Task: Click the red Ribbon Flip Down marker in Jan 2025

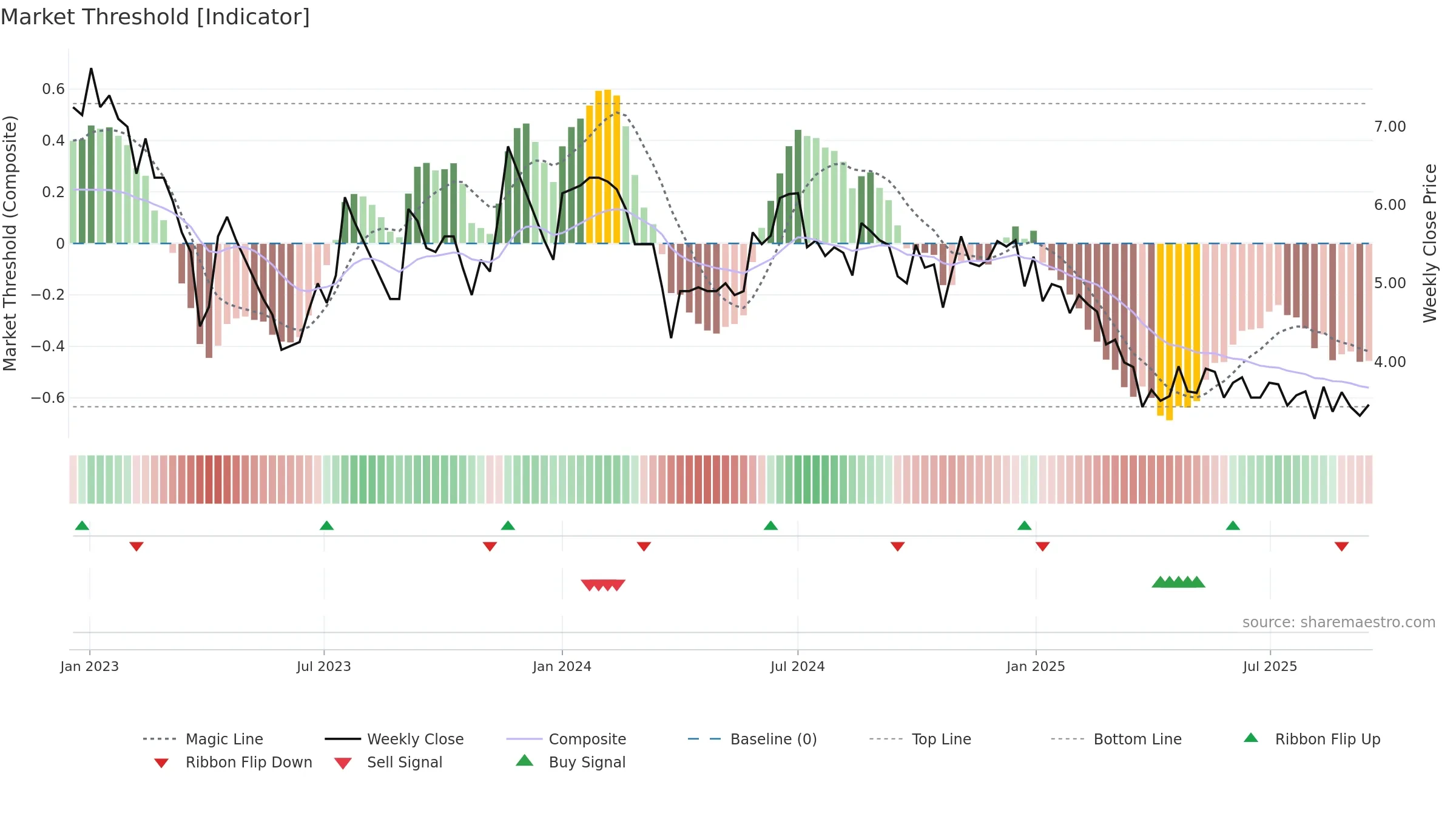Action: [x=1042, y=547]
